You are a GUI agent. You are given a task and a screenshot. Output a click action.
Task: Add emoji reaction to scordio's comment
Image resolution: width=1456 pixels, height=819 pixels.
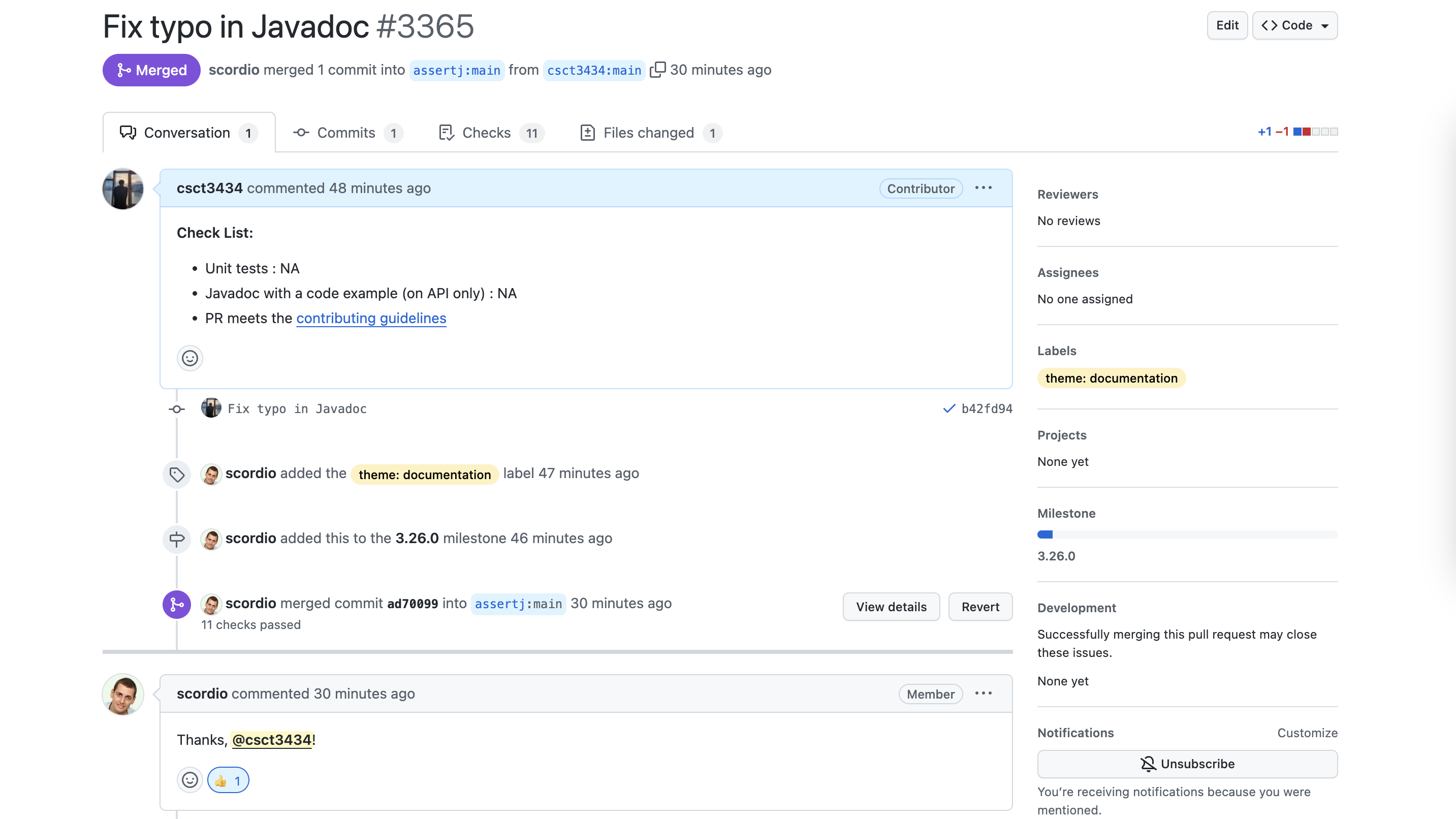tap(190, 780)
